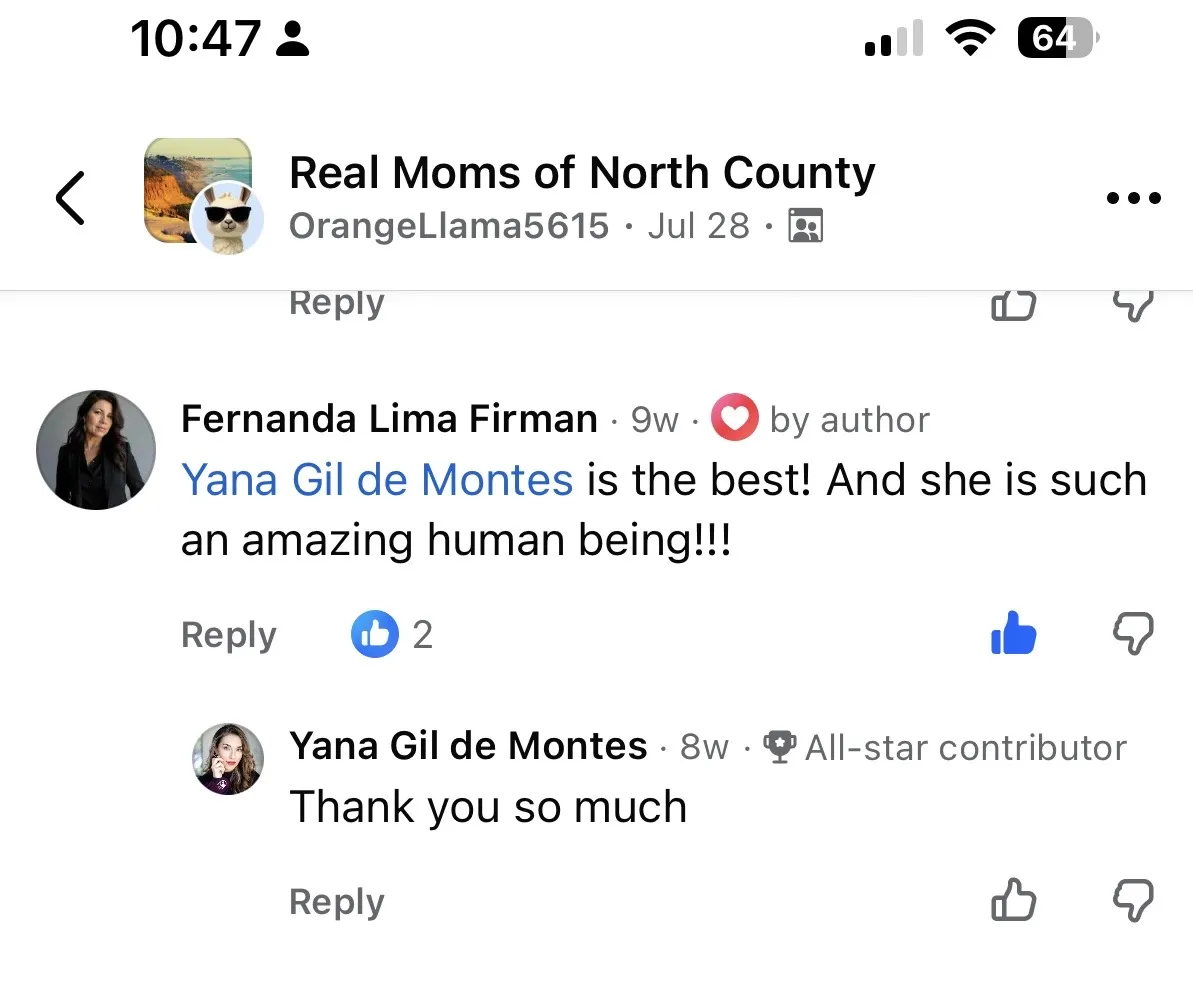Image resolution: width=1193 pixels, height=989 pixels.
Task: Open the Real Moms of North County group title
Action: coord(582,172)
